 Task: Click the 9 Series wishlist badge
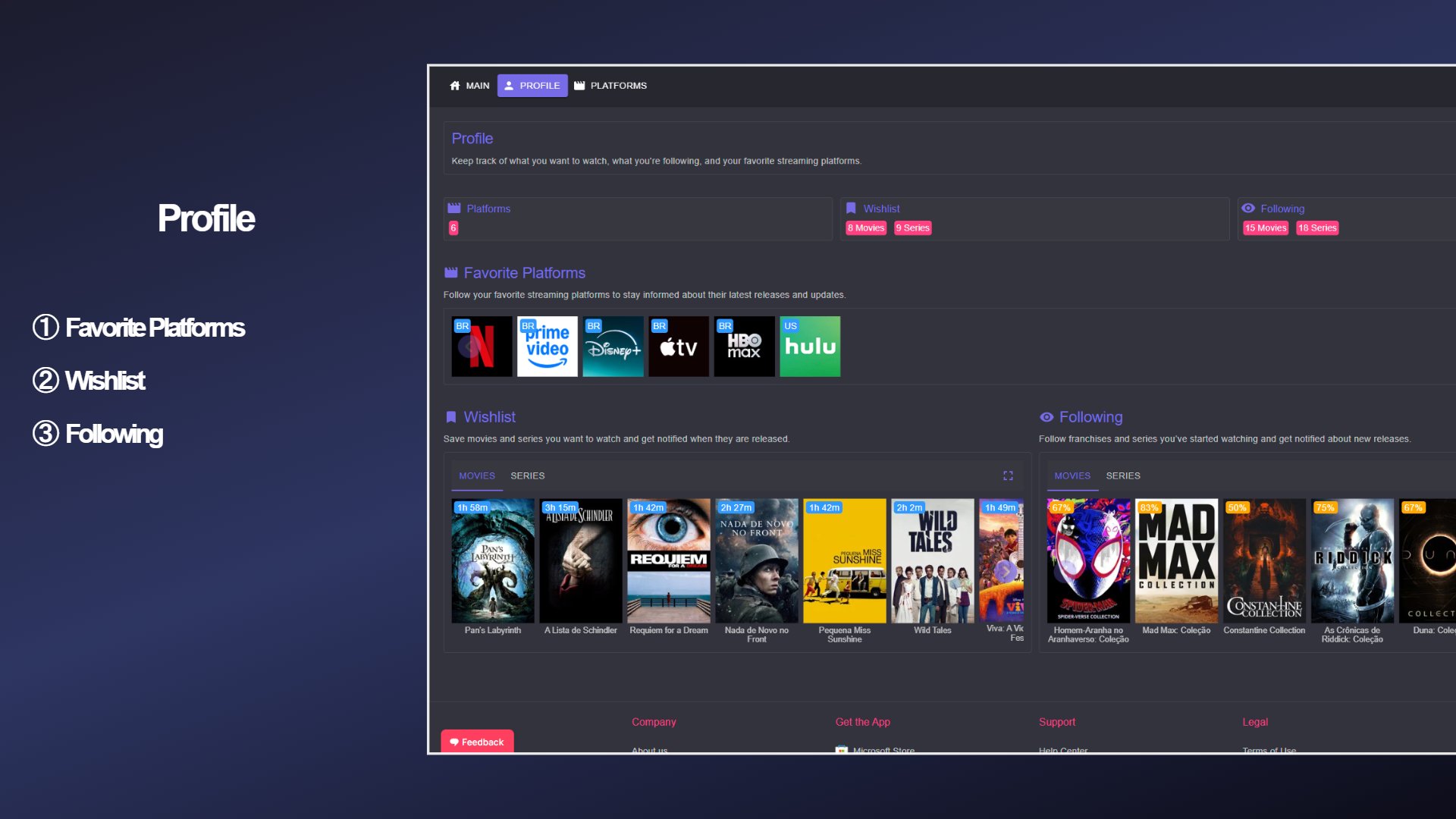click(912, 228)
